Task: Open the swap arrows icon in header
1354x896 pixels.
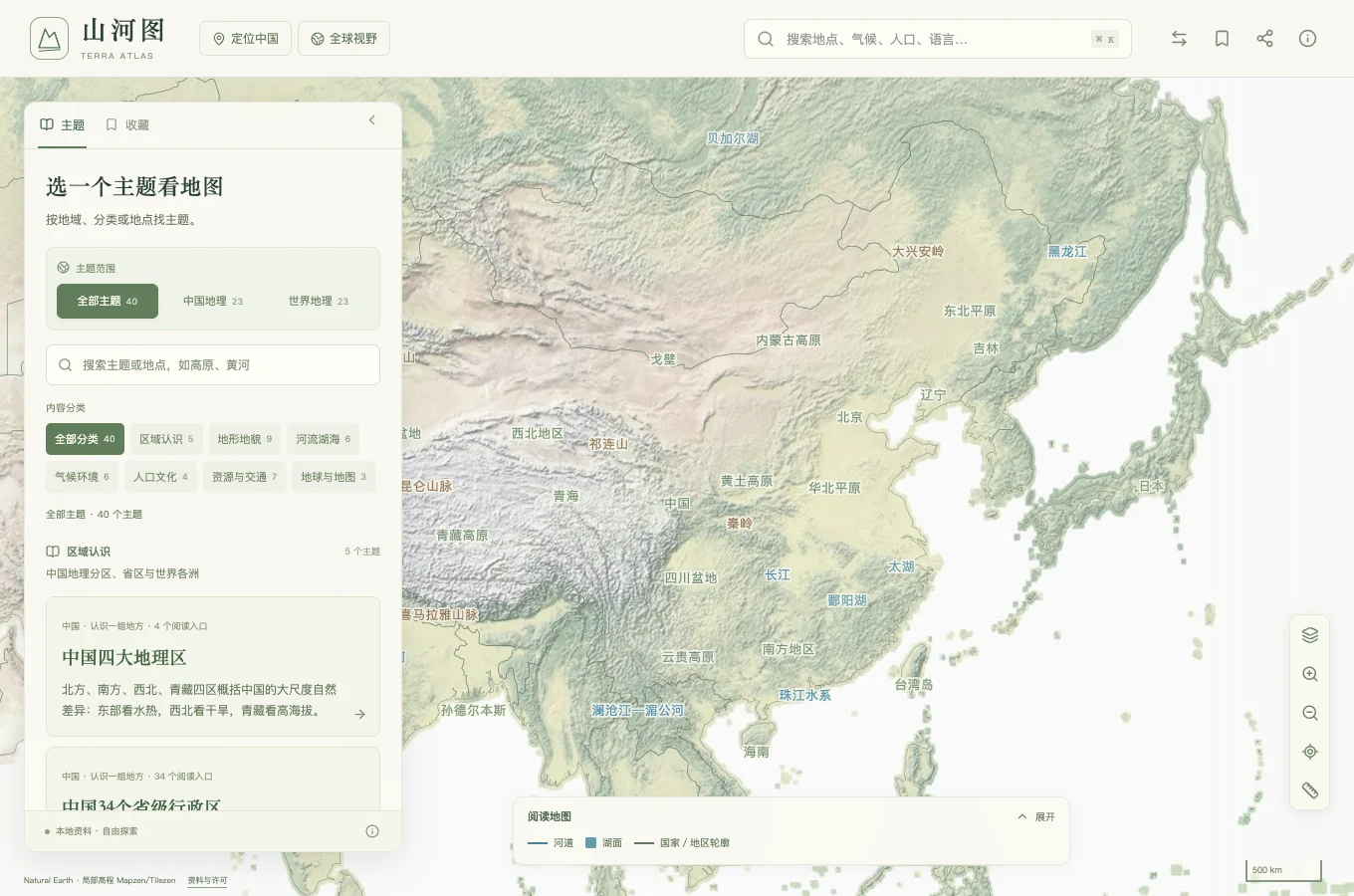Action: point(1179,39)
